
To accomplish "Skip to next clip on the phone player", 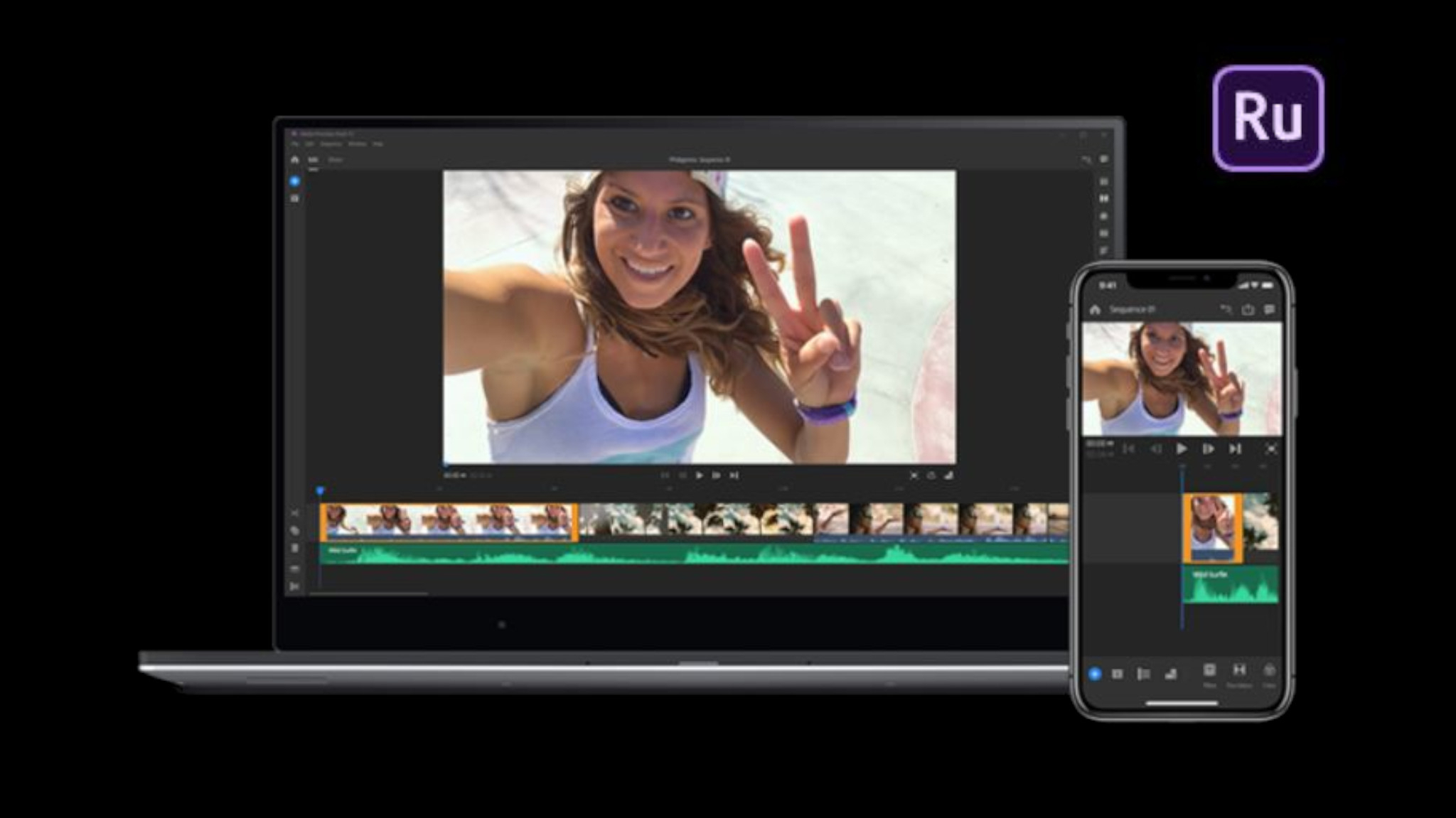I will pos(1235,448).
